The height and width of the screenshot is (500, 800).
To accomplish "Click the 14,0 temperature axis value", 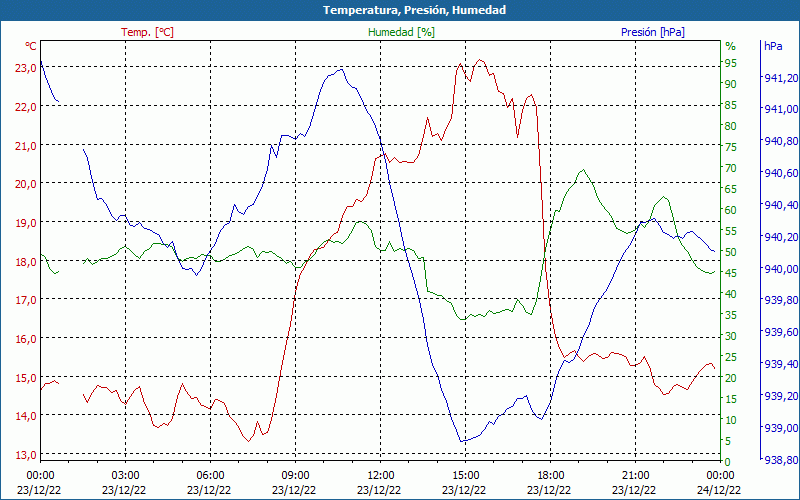I will 26,415.
